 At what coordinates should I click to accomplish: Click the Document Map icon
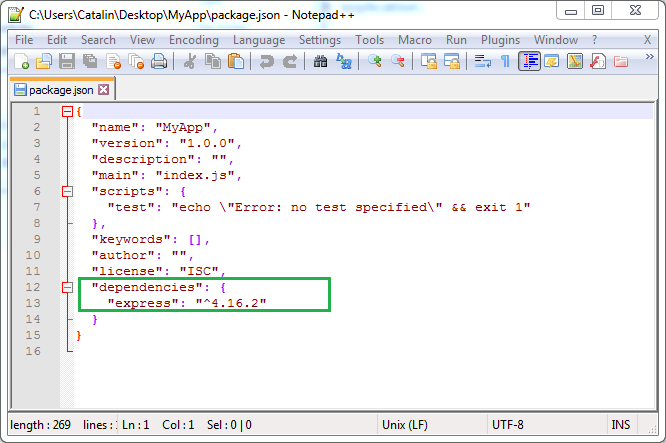575,61
